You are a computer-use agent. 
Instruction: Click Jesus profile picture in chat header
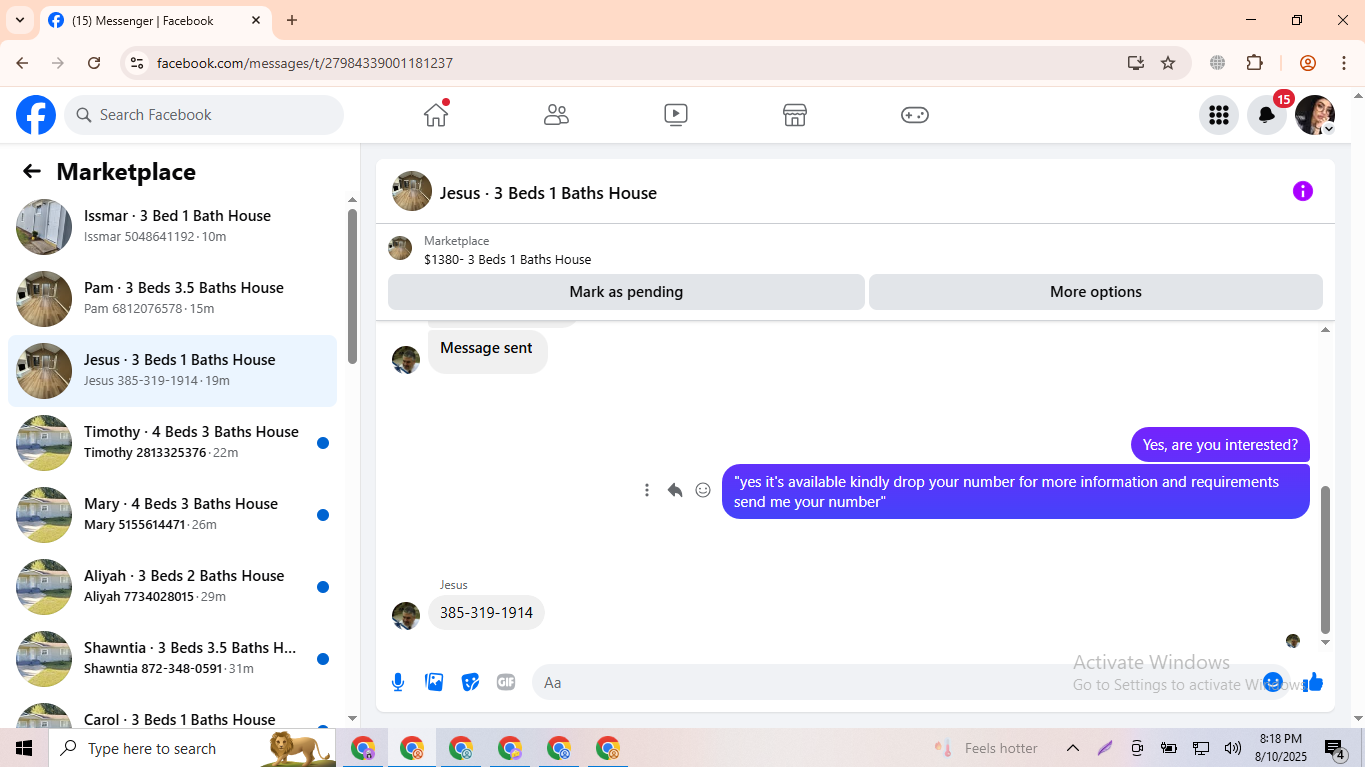(412, 191)
